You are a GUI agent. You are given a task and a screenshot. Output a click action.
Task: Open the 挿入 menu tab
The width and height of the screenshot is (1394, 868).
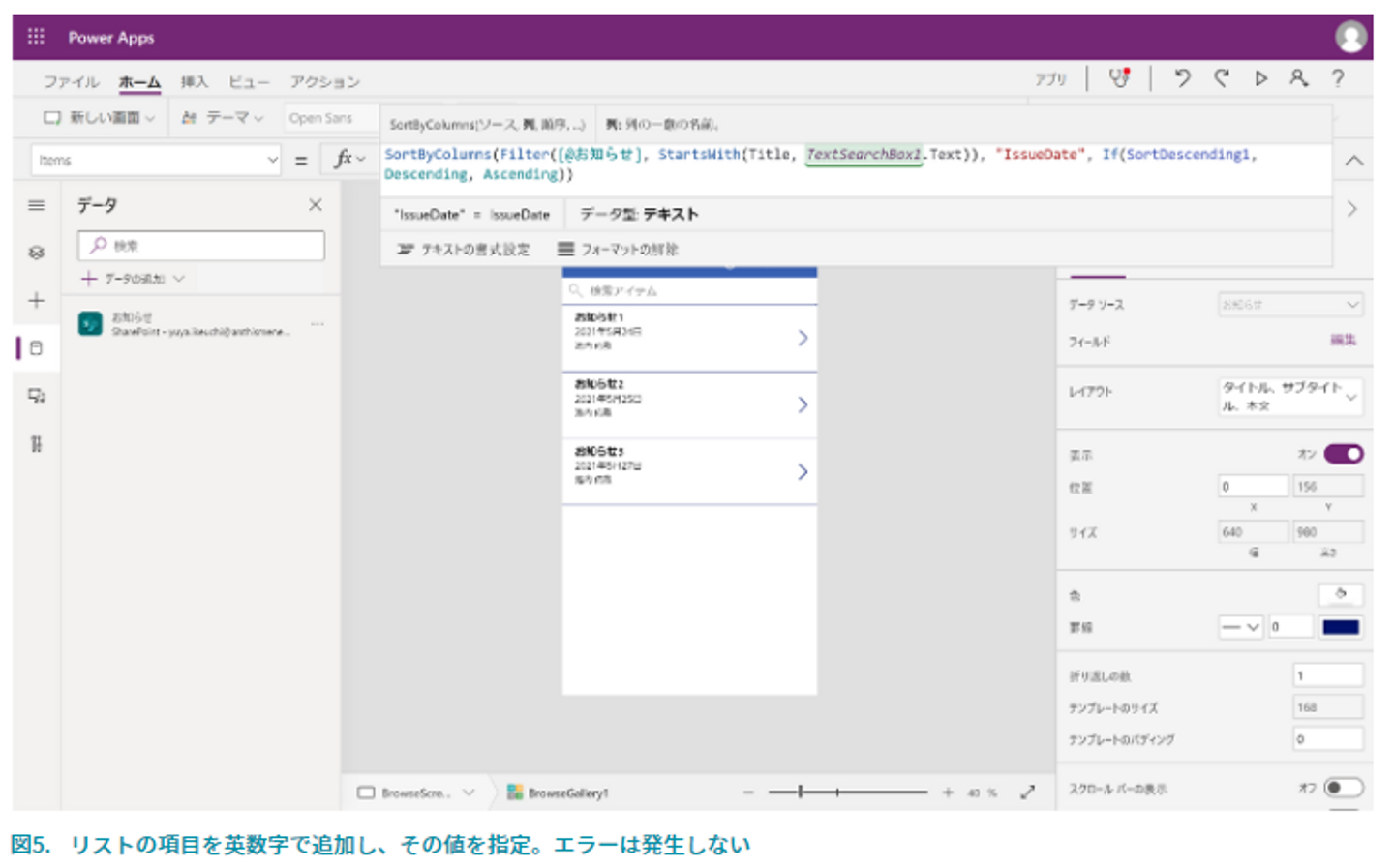click(194, 82)
